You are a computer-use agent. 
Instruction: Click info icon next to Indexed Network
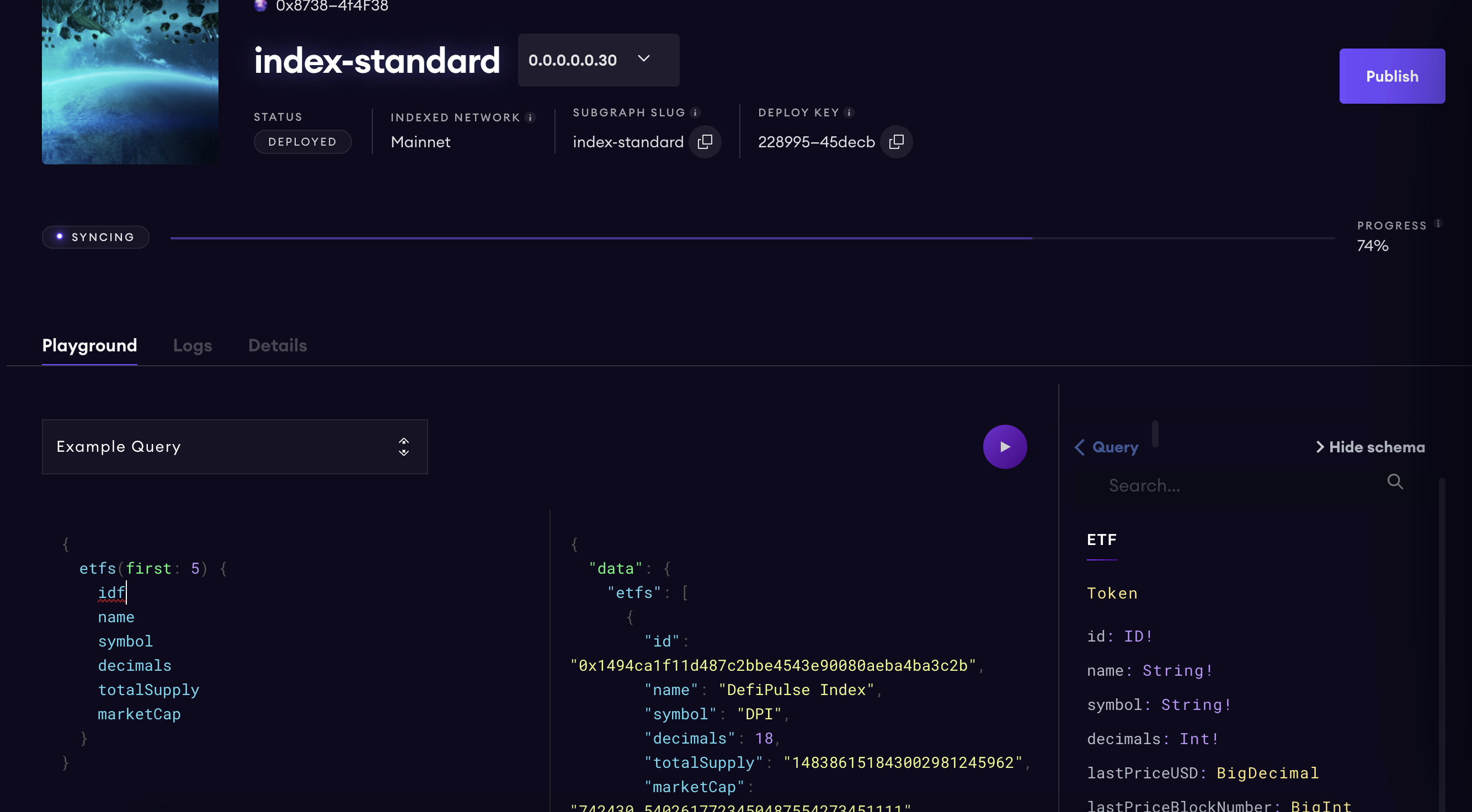530,117
